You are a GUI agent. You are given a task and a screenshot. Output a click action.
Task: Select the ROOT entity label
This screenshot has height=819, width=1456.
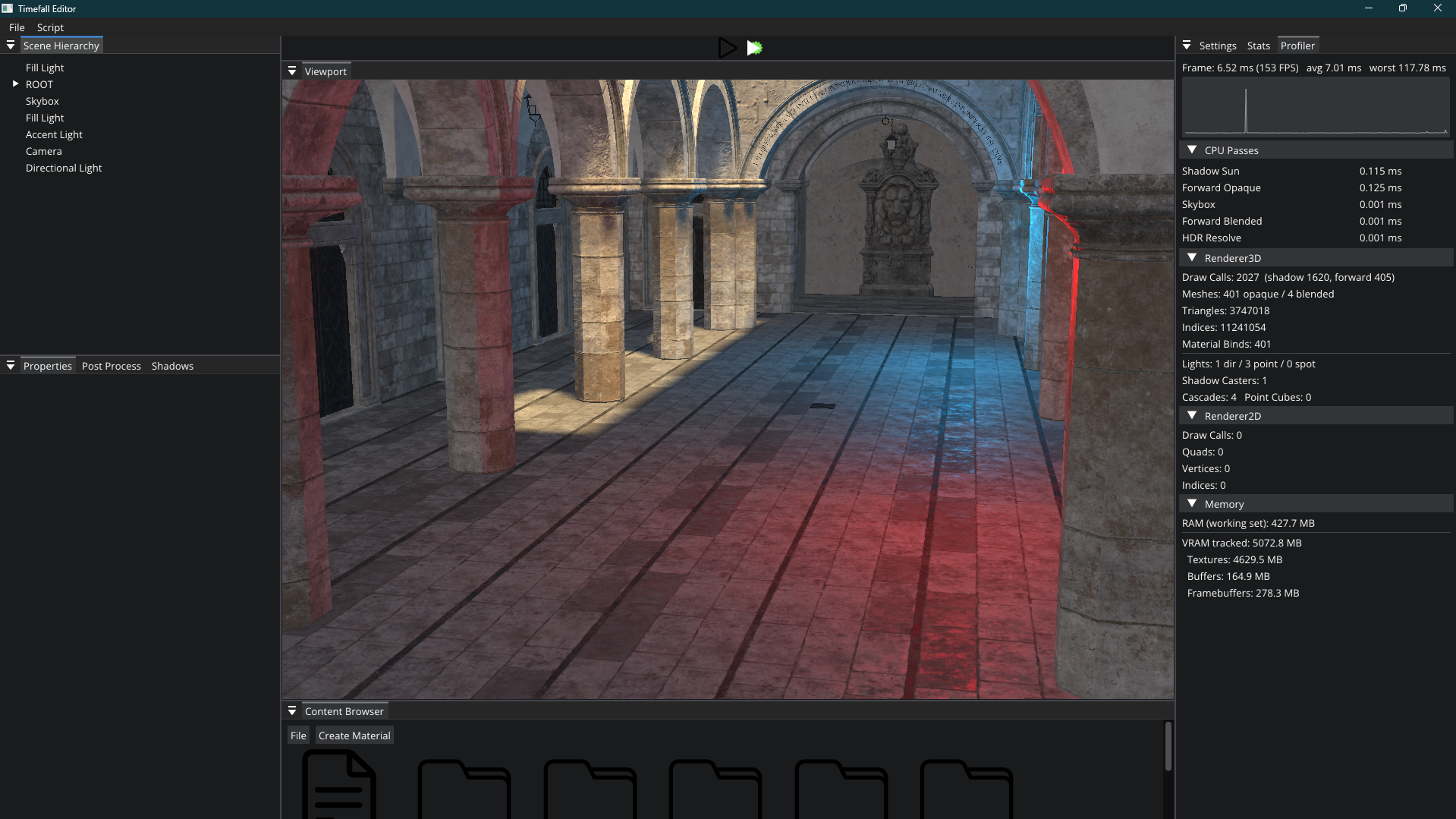pyautogui.click(x=39, y=84)
